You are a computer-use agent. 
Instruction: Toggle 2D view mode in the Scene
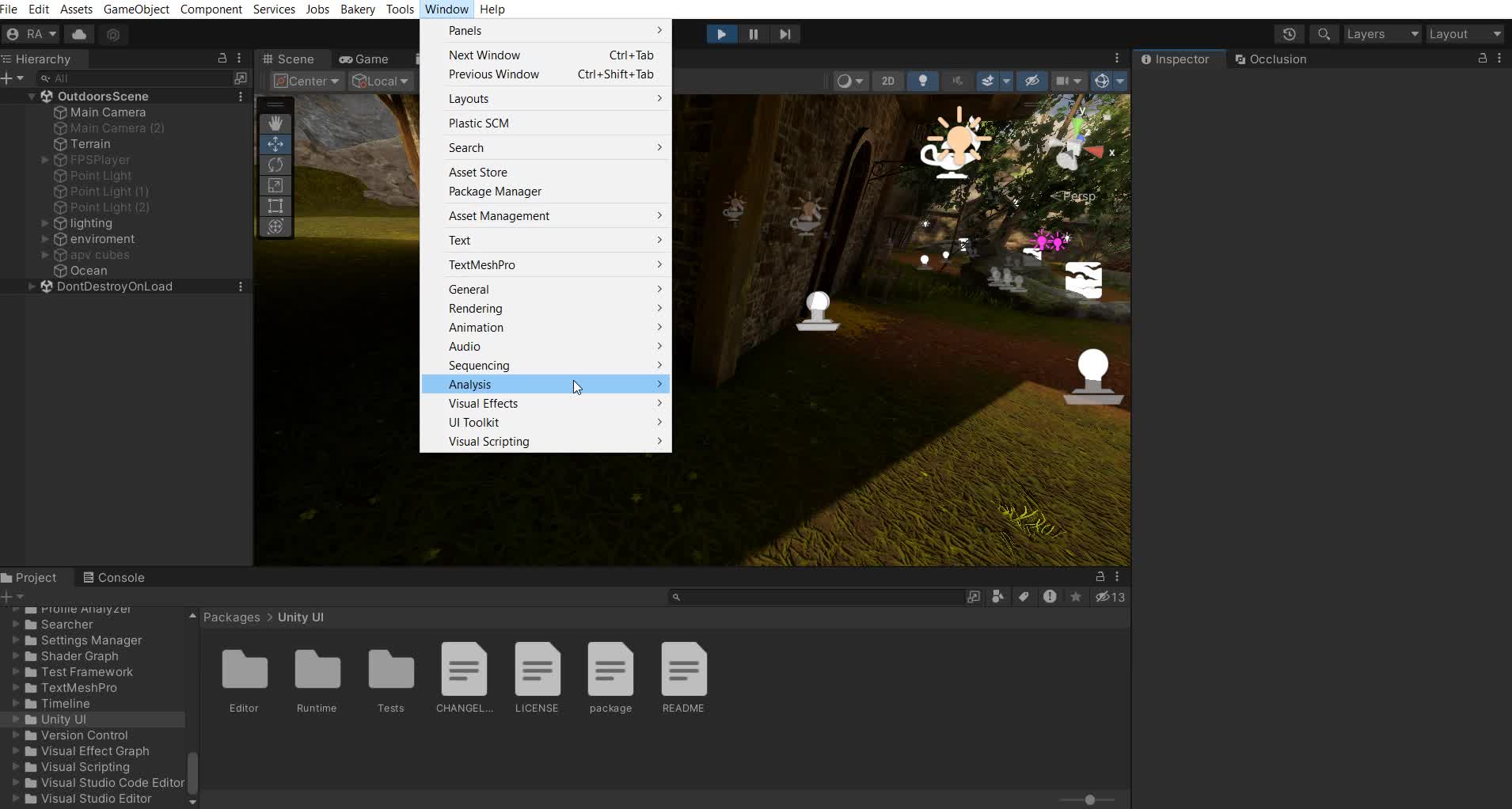click(887, 81)
